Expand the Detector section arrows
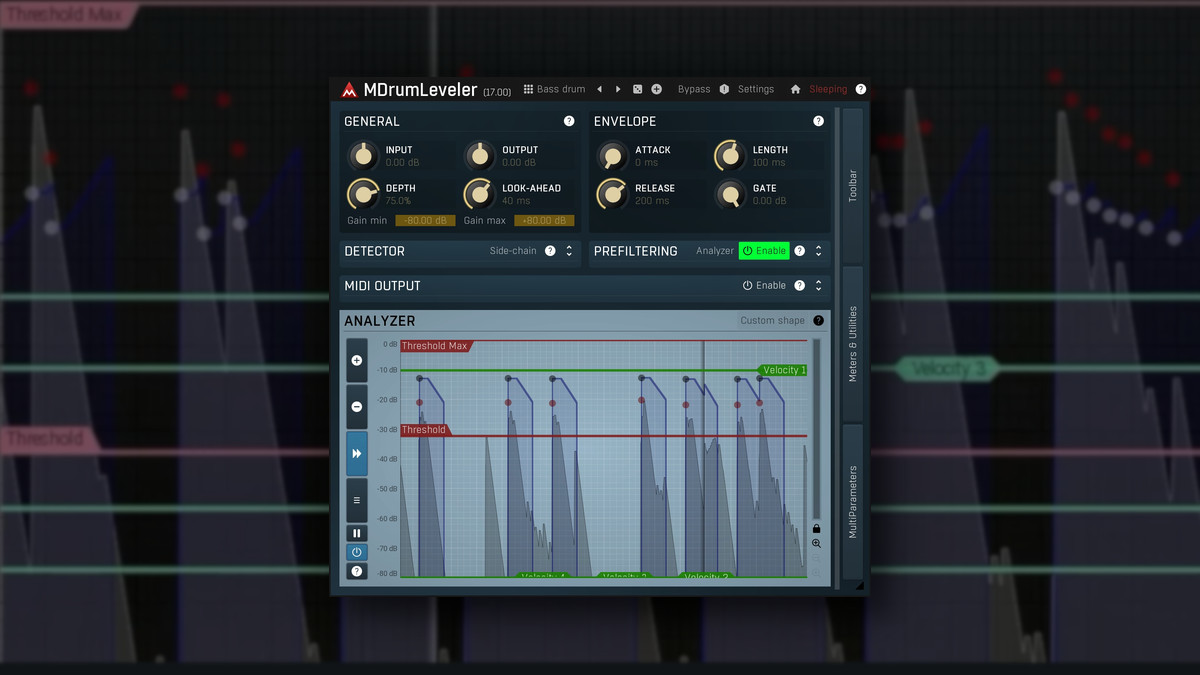This screenshot has width=1200, height=675. [569, 251]
